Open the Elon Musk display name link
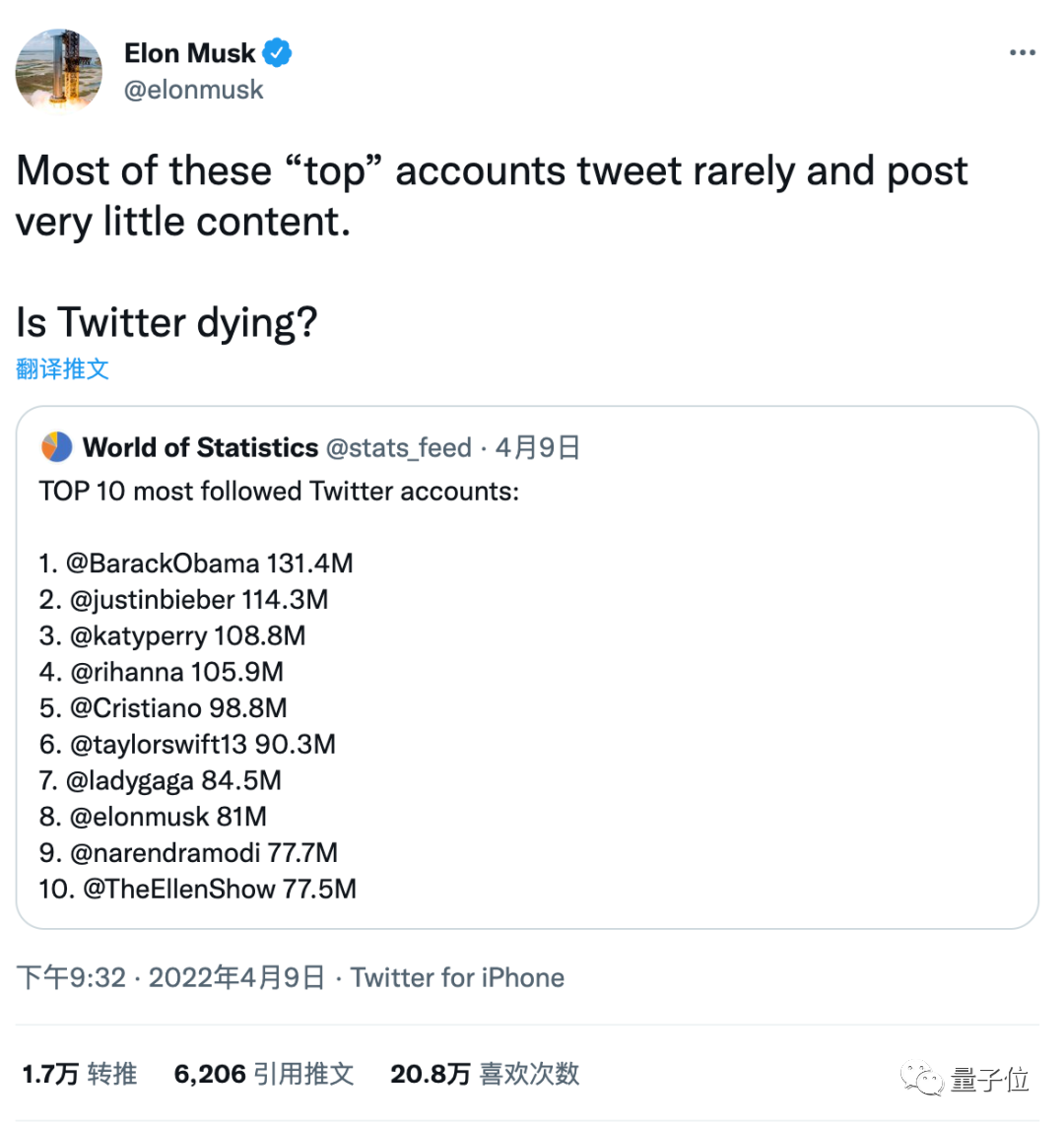 click(x=189, y=52)
